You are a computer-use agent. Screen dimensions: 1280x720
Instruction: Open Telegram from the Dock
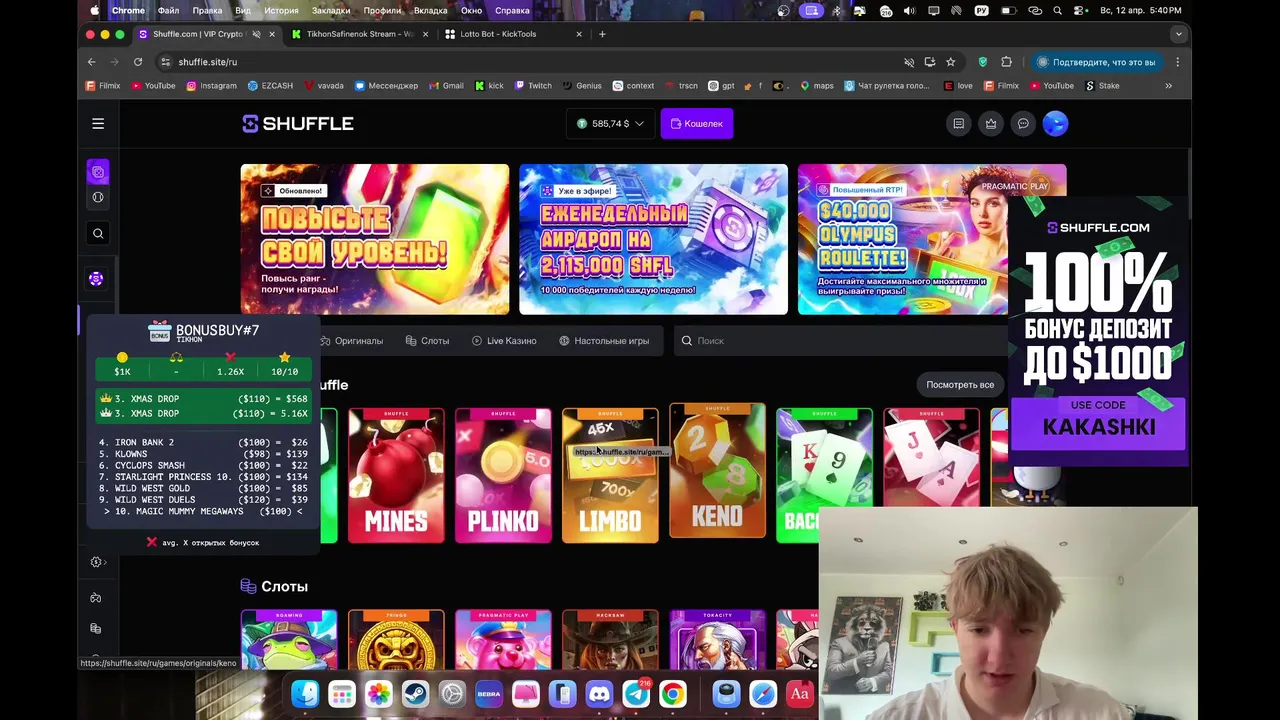coord(636,693)
